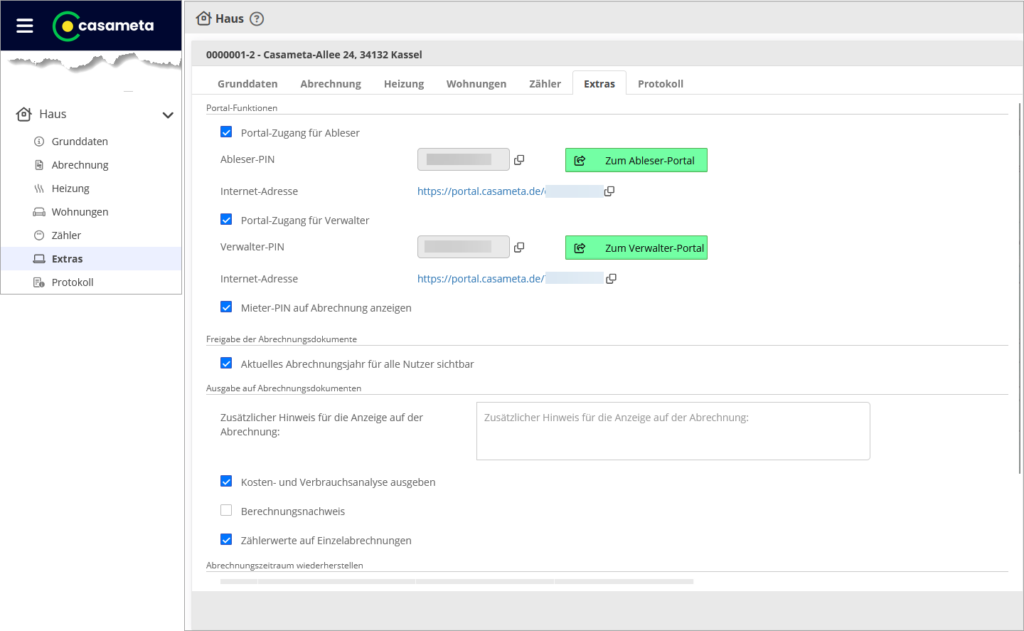Collapse the Haus sidebar section
Screen dimensions: 1024x631
168,115
